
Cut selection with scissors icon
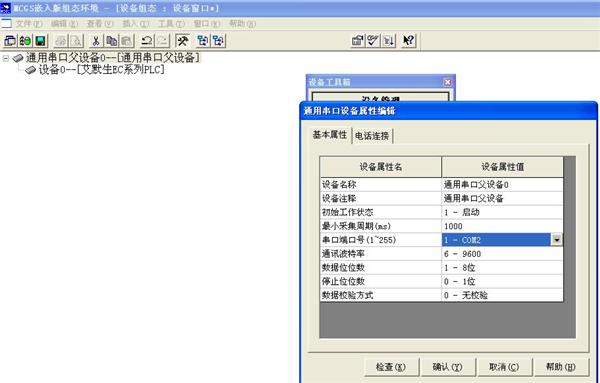tap(96, 41)
